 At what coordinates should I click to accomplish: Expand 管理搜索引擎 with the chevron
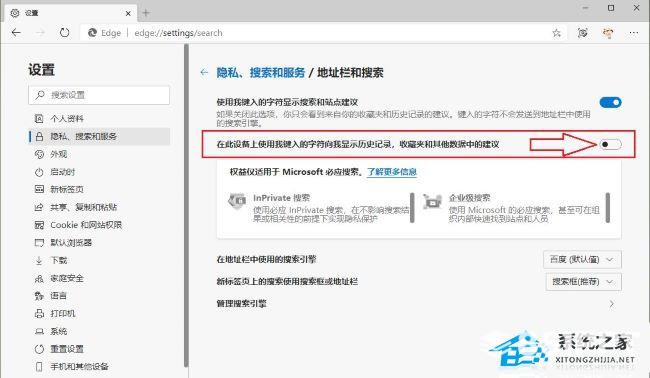coord(612,304)
